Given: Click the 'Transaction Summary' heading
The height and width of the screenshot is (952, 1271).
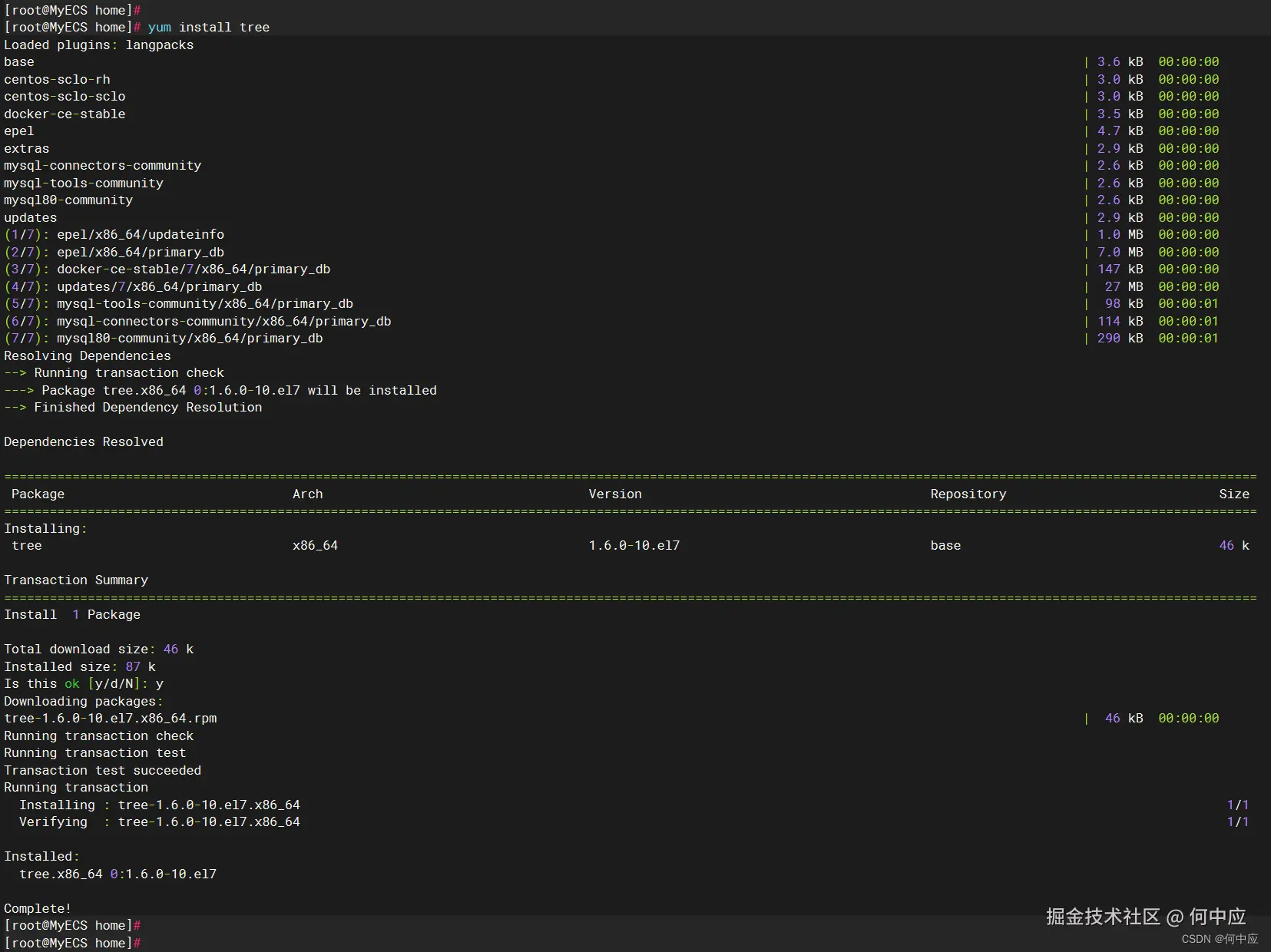Looking at the screenshot, I should [76, 580].
